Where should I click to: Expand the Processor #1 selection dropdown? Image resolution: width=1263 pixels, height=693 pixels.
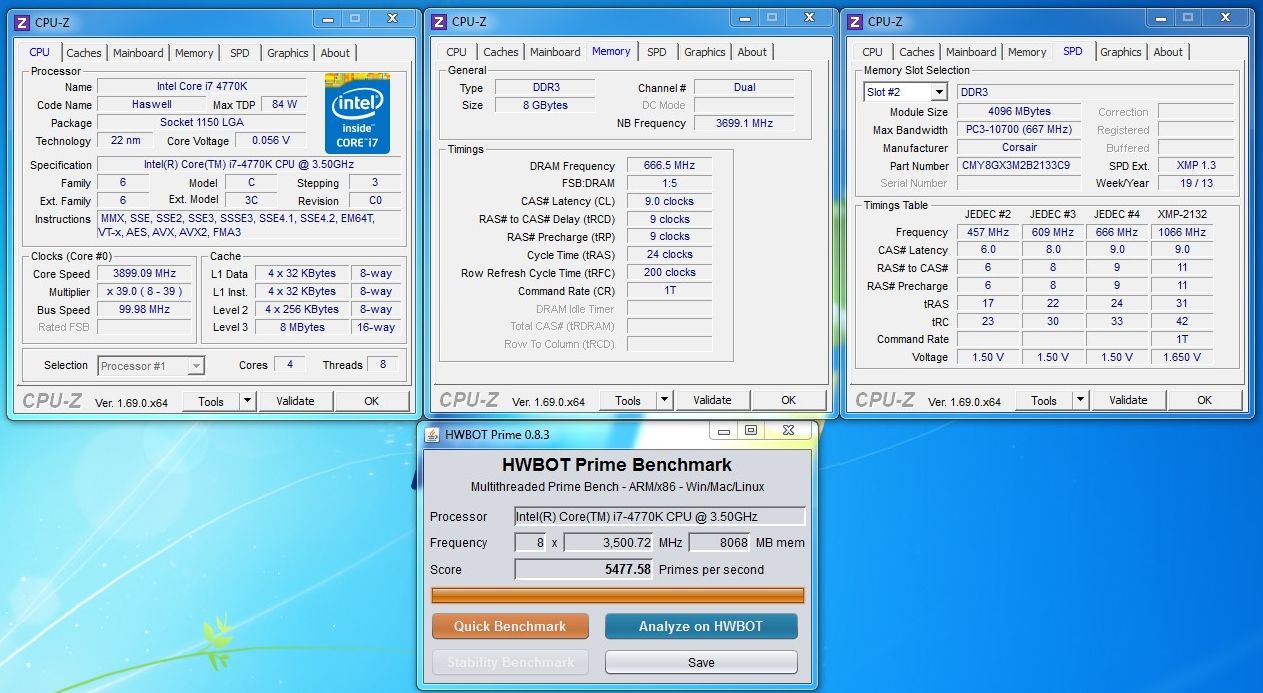point(196,366)
